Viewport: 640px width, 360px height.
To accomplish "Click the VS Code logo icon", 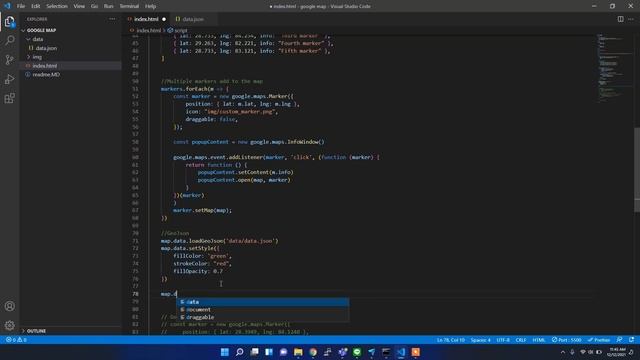I will point(7,6).
